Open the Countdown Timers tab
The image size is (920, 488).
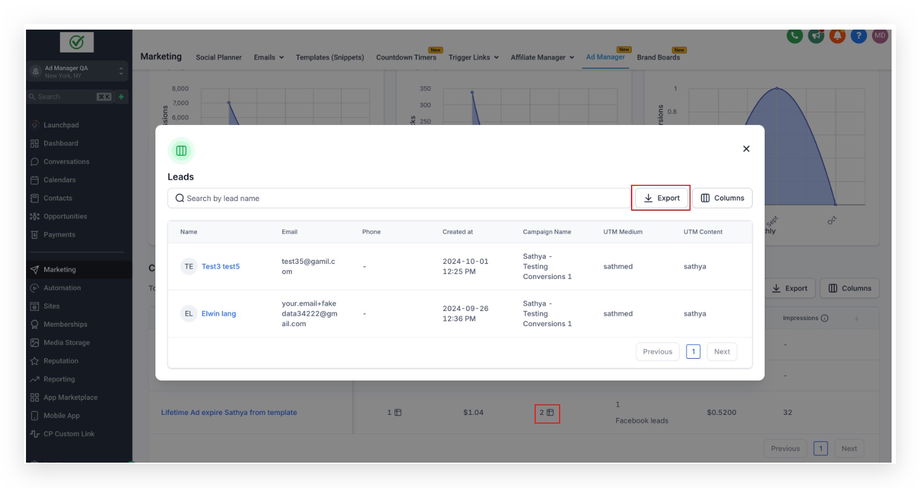[x=406, y=57]
